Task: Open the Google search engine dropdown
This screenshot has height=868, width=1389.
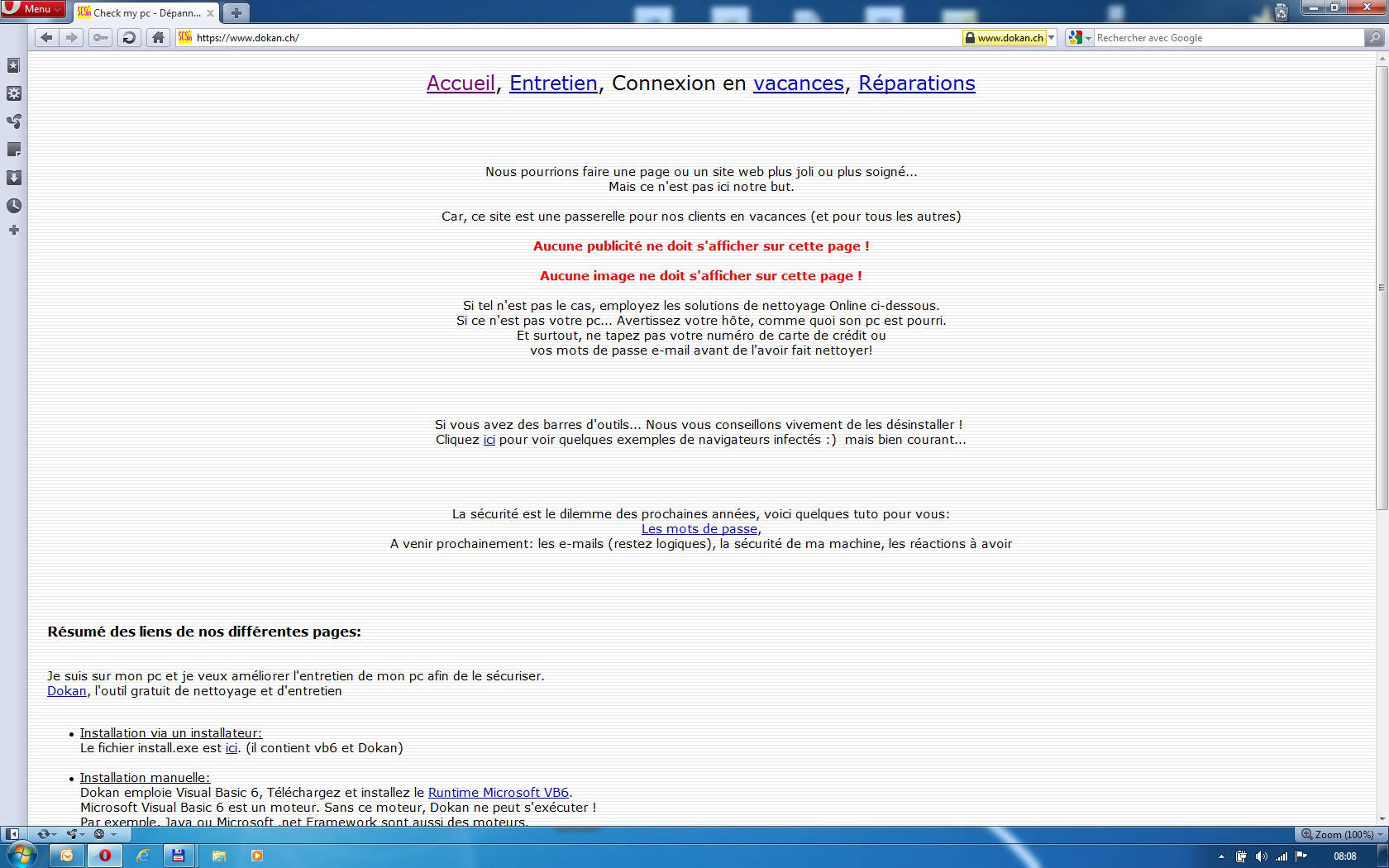Action: [x=1080, y=37]
